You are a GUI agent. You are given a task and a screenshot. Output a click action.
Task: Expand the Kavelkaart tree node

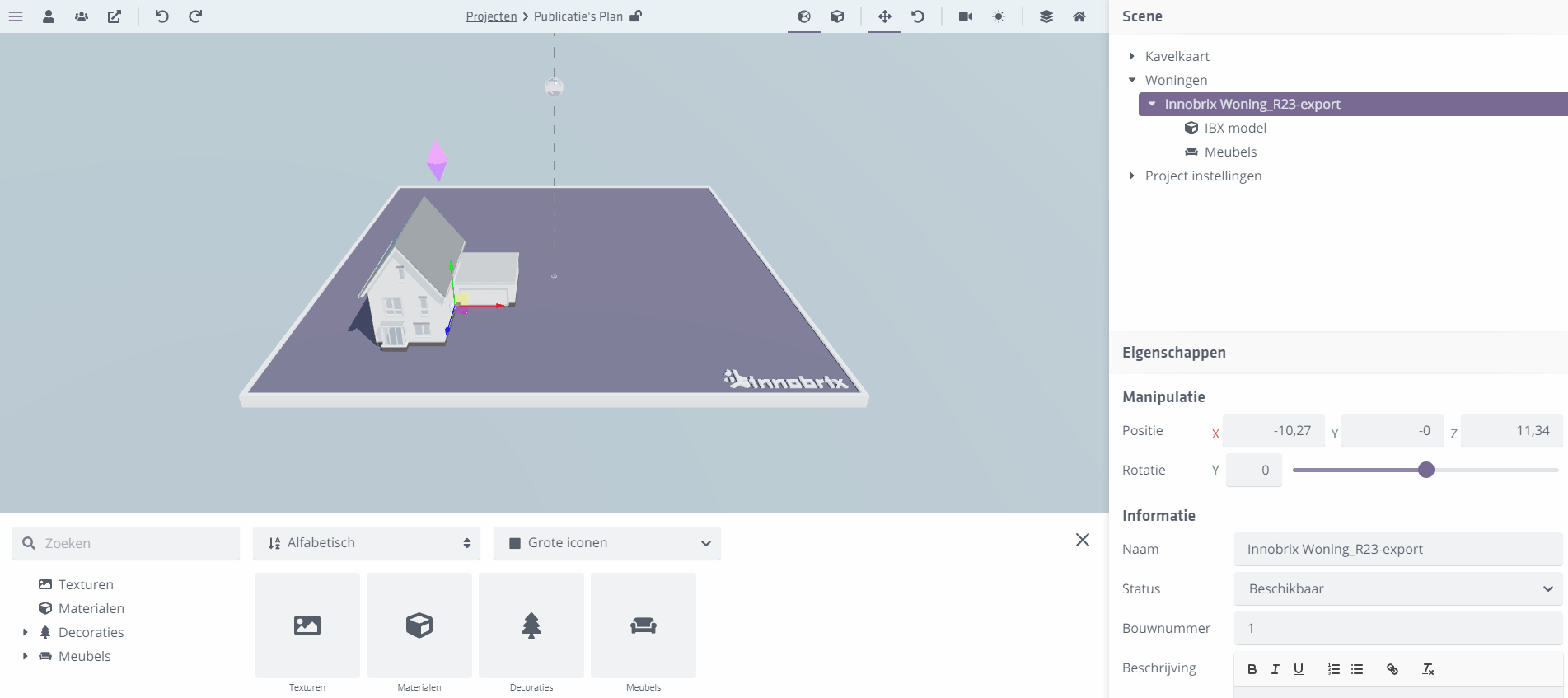click(x=1132, y=56)
